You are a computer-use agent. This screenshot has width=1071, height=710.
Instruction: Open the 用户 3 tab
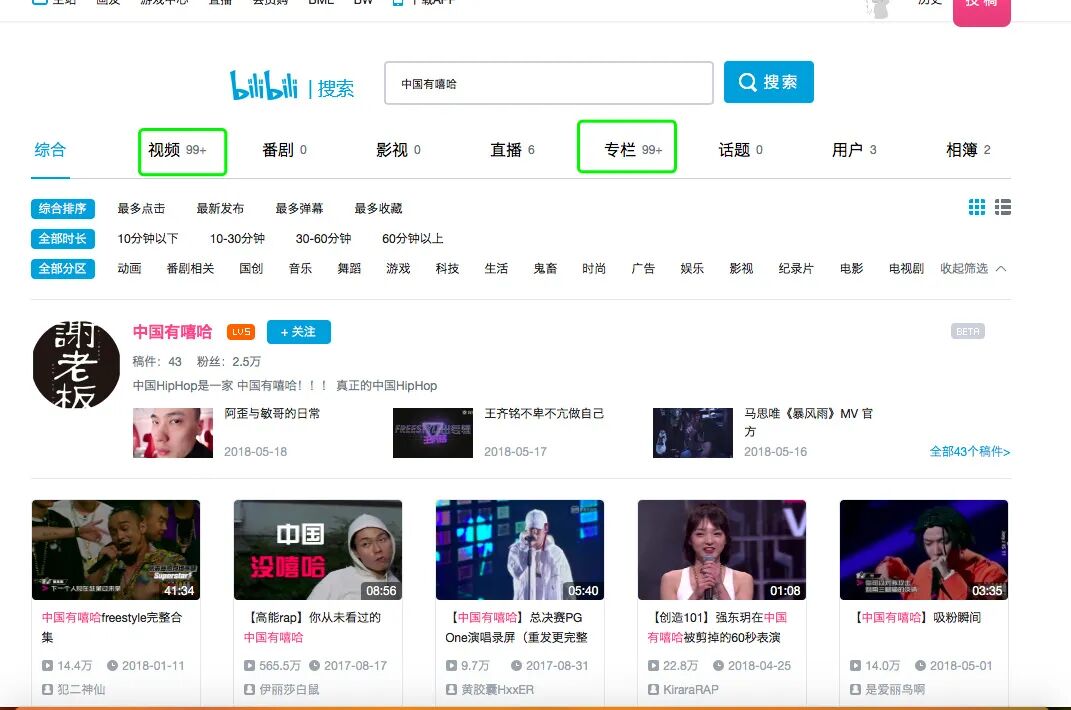pos(854,150)
